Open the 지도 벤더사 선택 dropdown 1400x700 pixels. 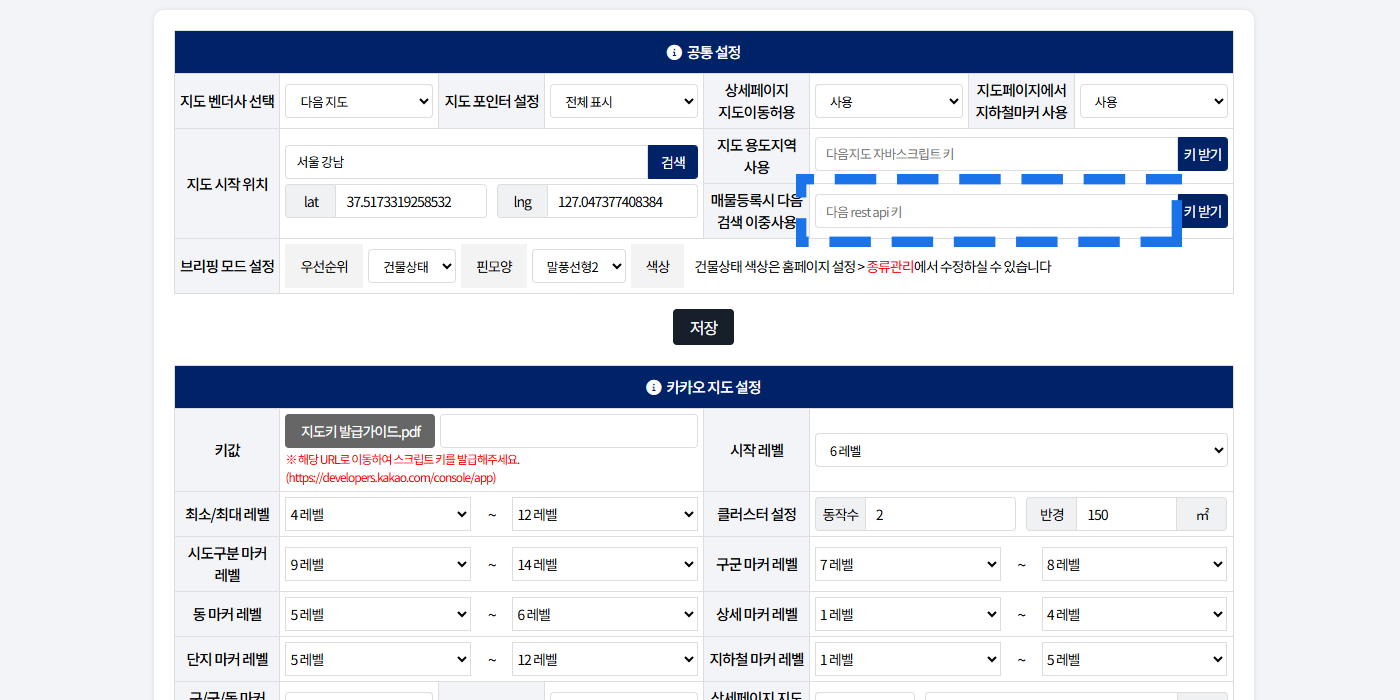[358, 101]
